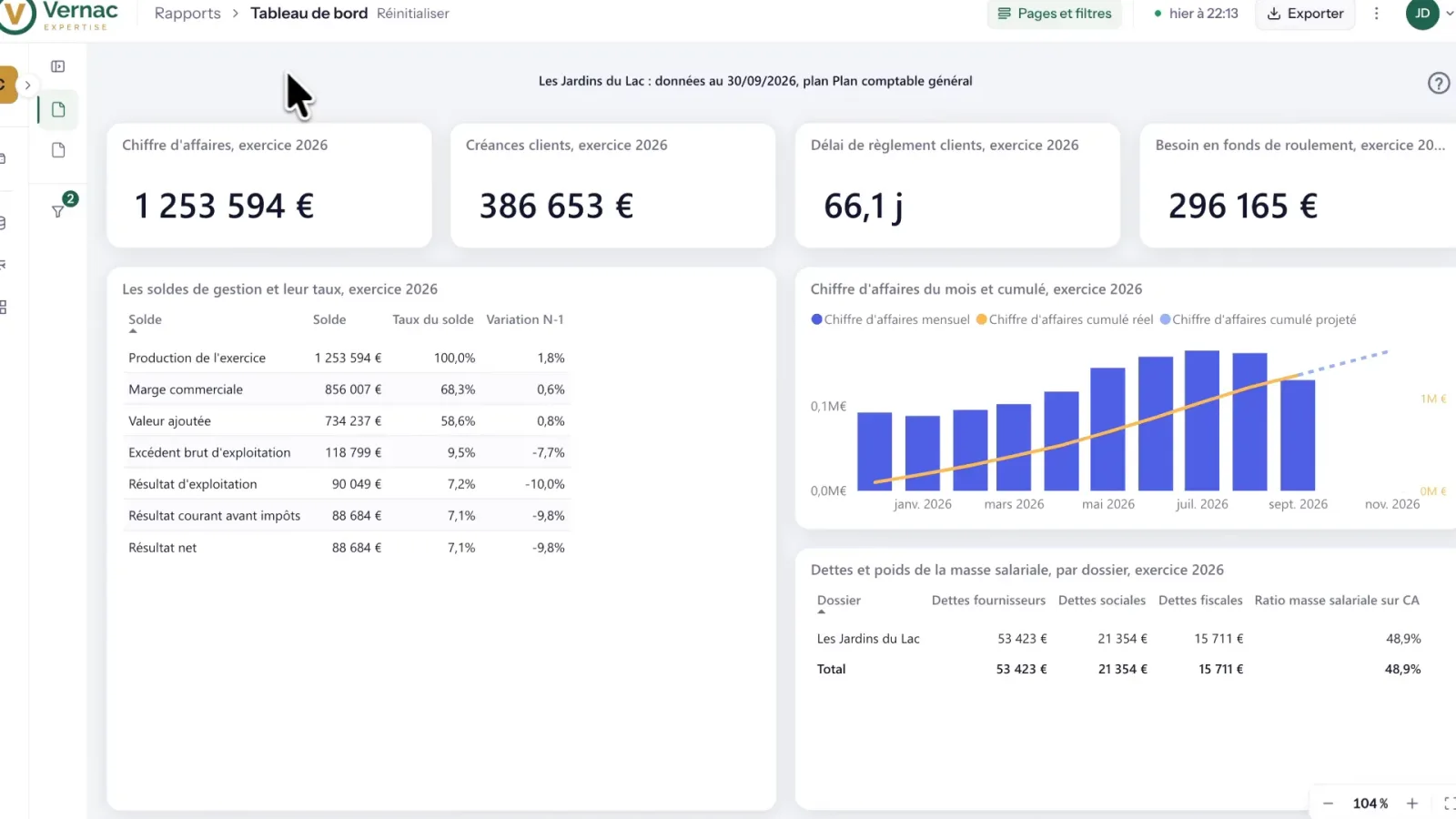Click the tallest revenue bar above juil. 2026
Screen dimensions: 1456x819
pos(1201,420)
